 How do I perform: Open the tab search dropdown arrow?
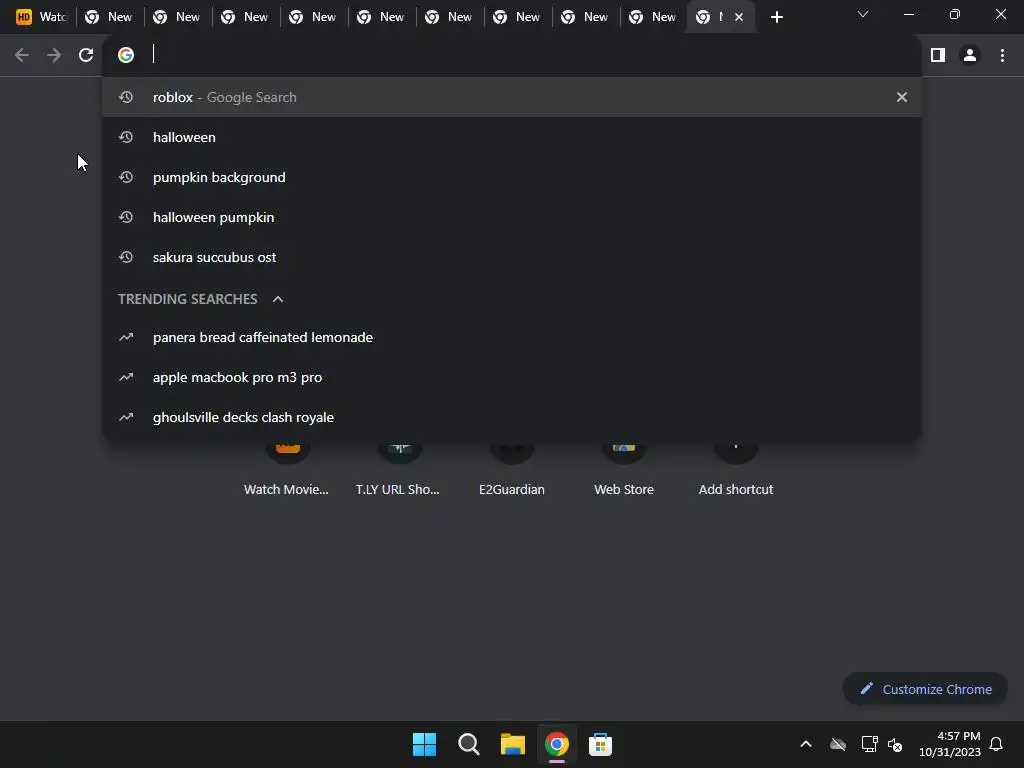[x=863, y=14]
